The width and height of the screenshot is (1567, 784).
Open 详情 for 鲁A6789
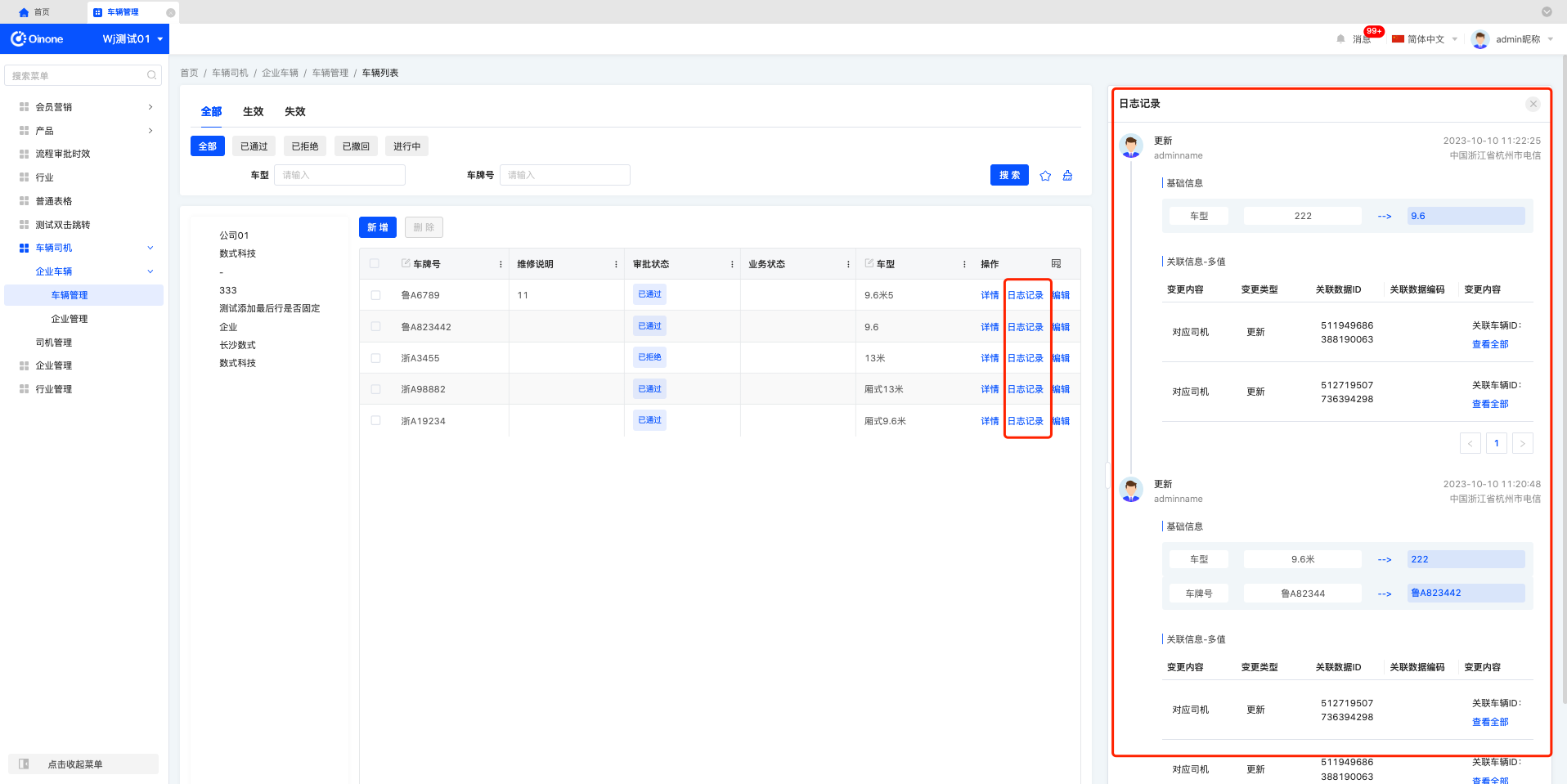tap(990, 295)
